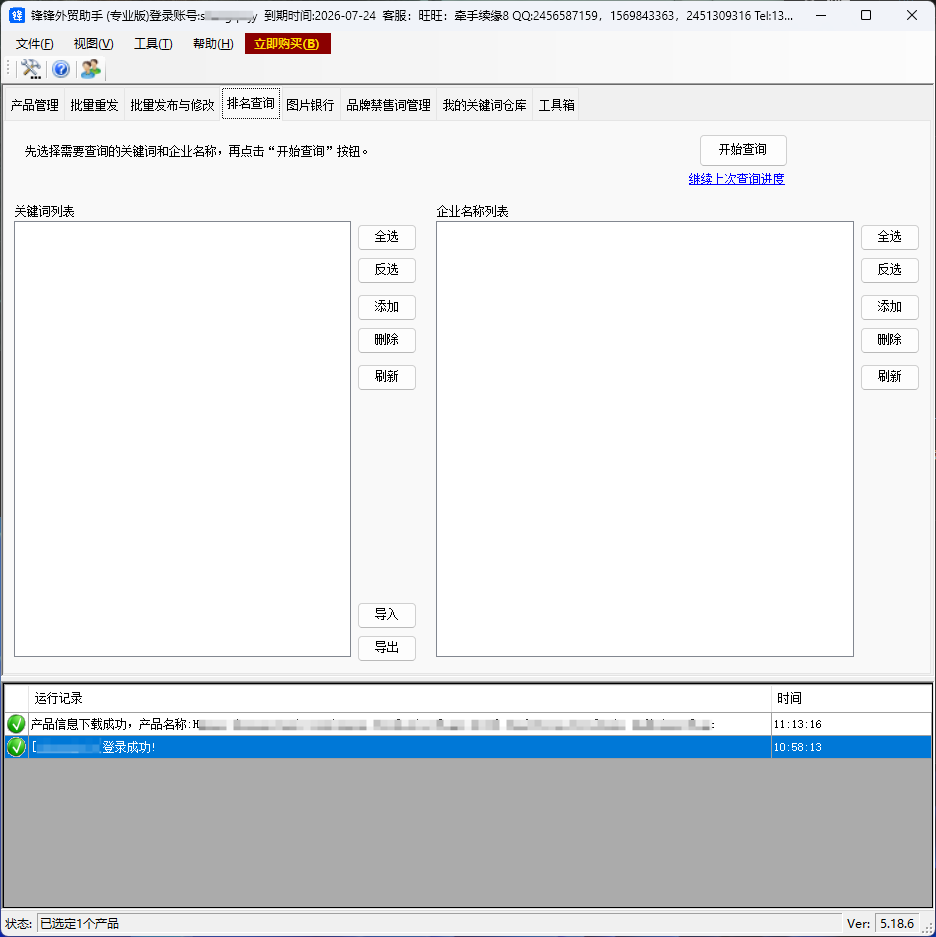Click the blue help question mark icon
Viewport: 936px width, 937px height.
61,69
